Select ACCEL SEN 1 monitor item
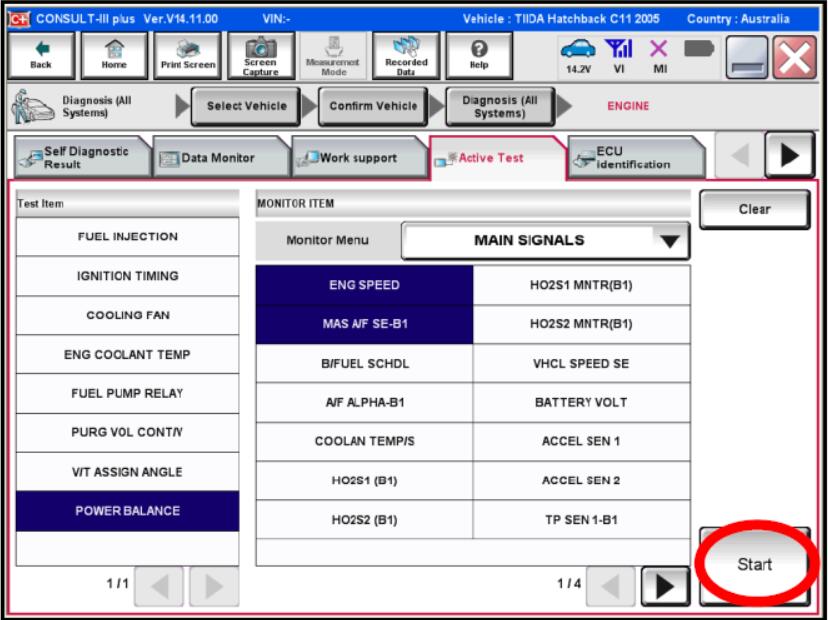This screenshot has height=620, width=828. 581,441
